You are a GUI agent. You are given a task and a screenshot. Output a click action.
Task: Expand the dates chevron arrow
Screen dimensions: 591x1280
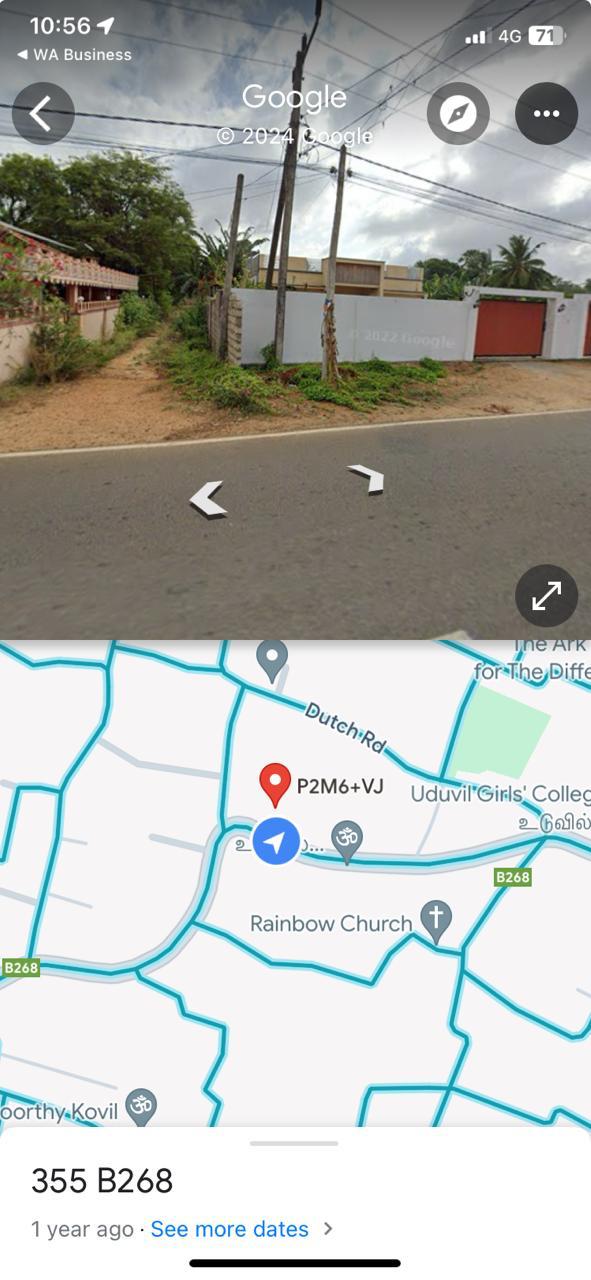tap(328, 1229)
